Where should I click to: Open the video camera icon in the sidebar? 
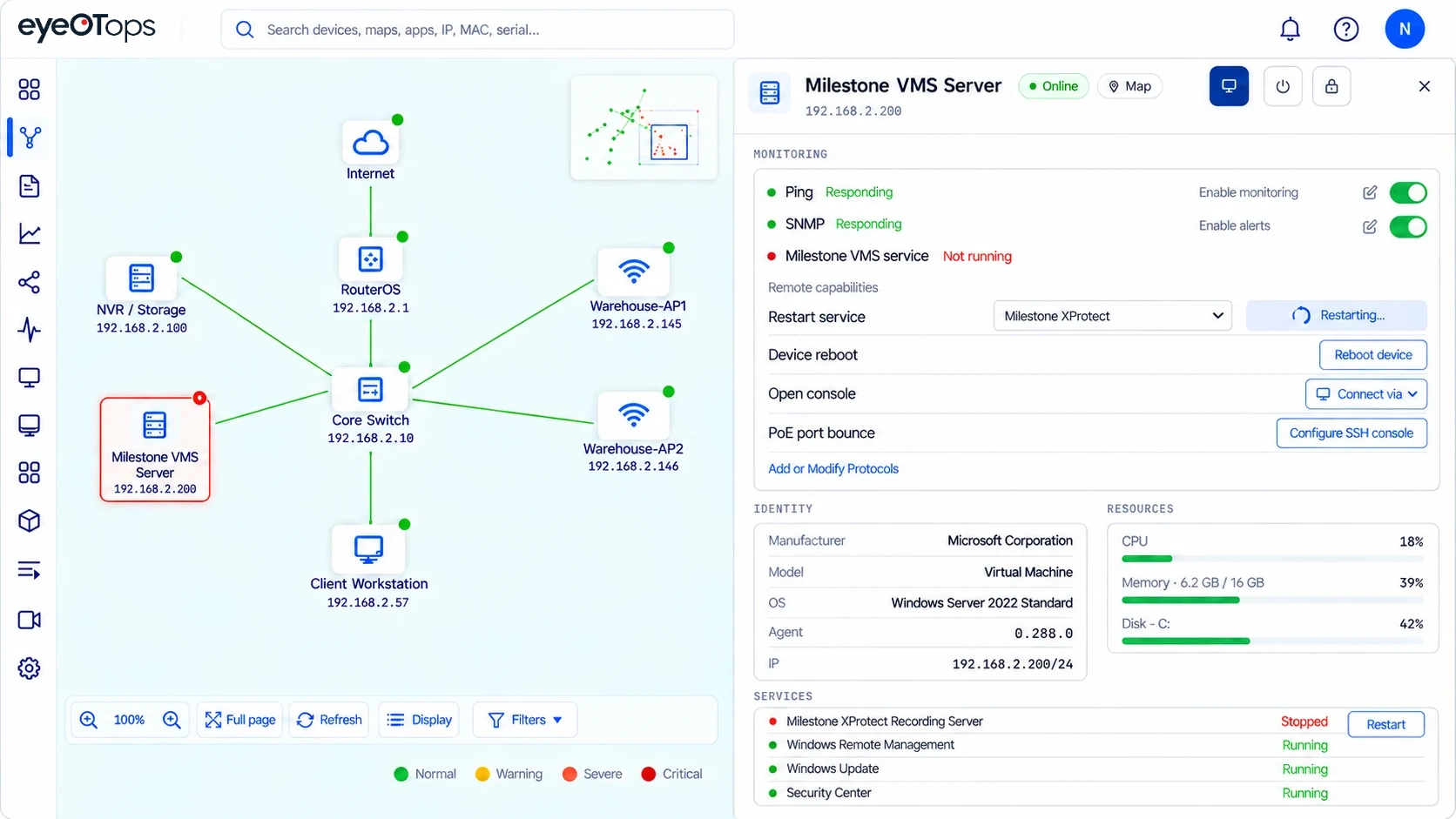(x=30, y=620)
